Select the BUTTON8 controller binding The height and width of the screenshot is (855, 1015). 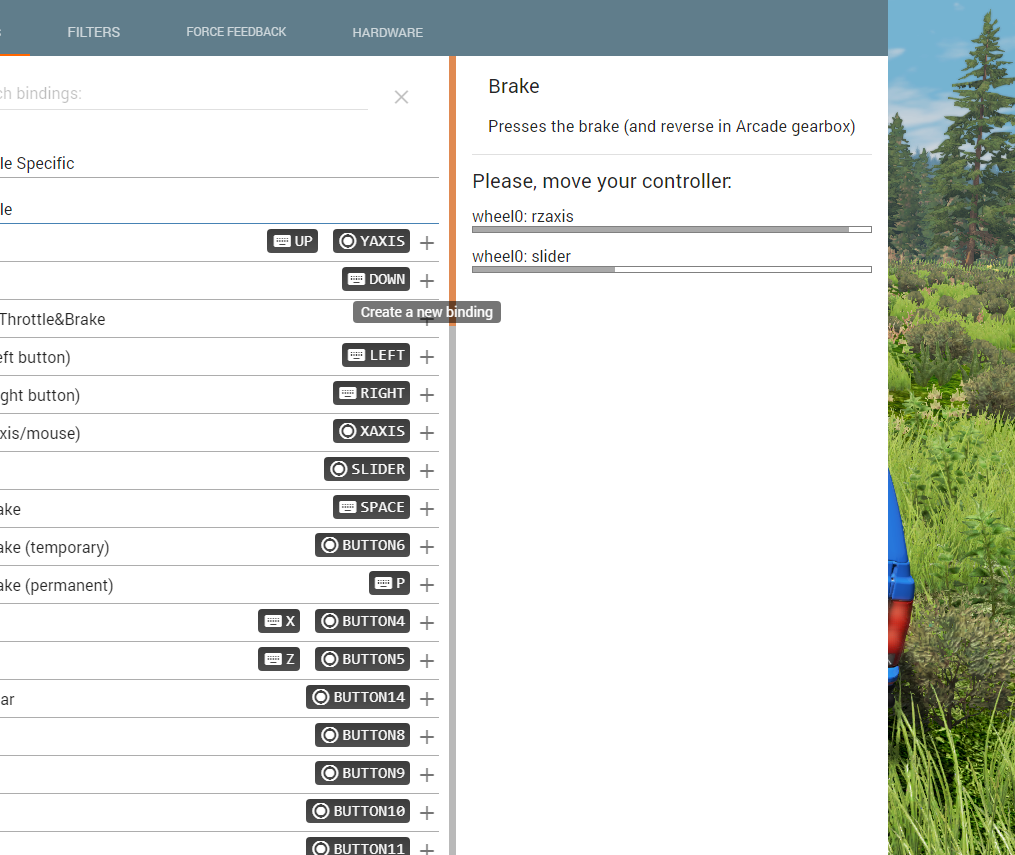click(x=362, y=735)
